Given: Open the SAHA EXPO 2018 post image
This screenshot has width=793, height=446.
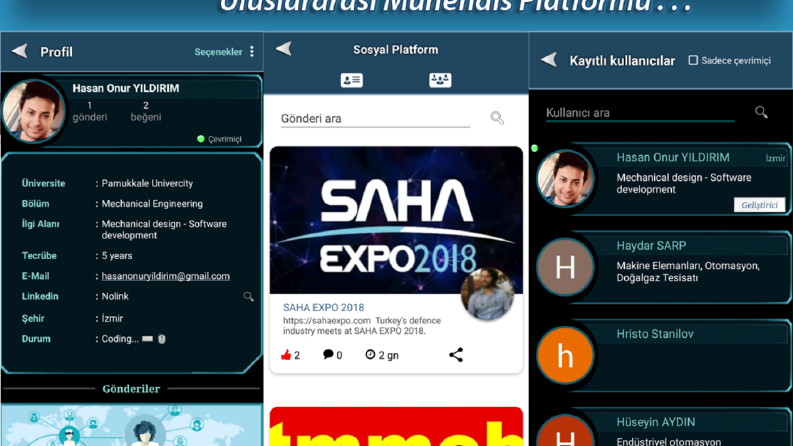Looking at the screenshot, I should (396, 220).
